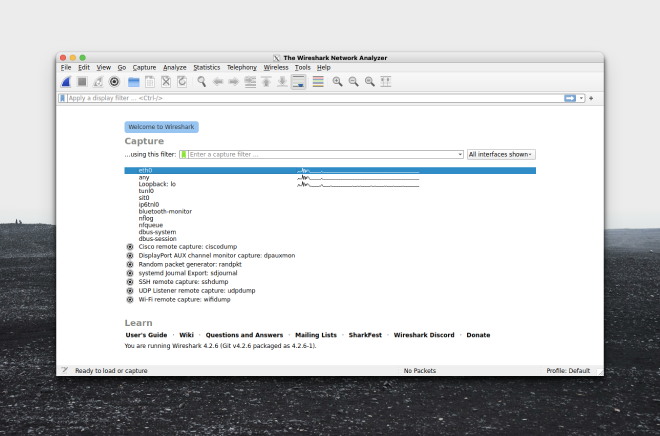The image size is (660, 436).
Task: Open capture options circular icon
Action: 114,82
